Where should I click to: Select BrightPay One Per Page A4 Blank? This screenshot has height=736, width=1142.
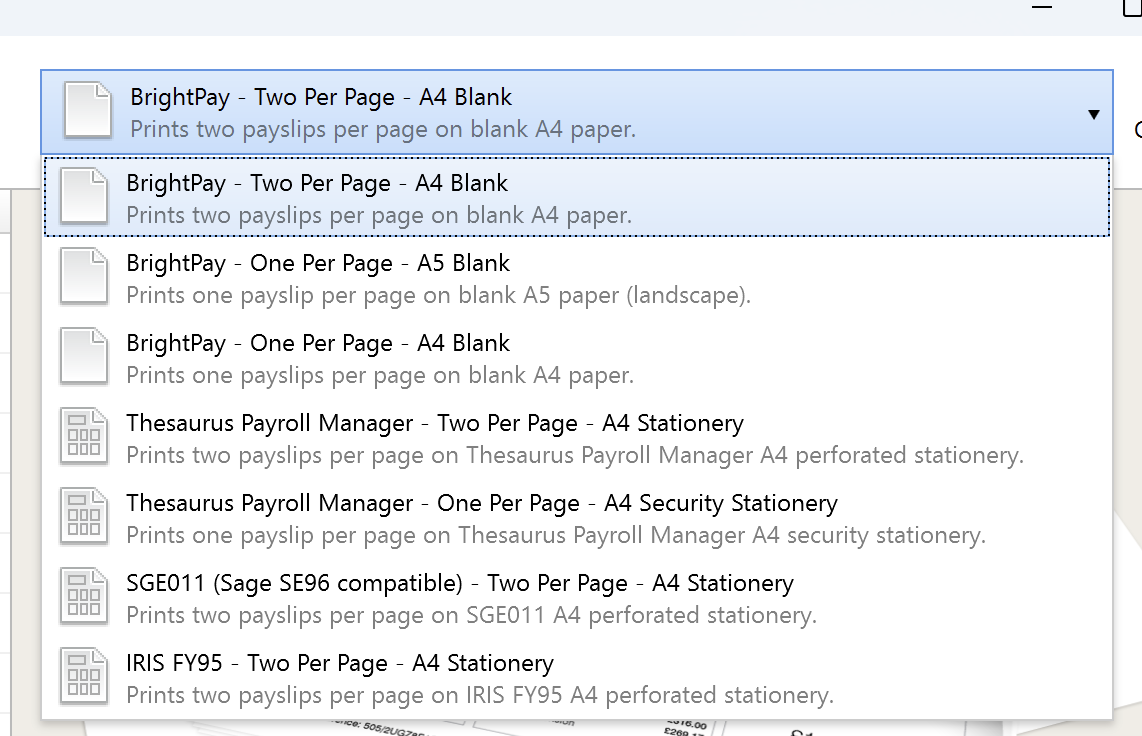point(577,357)
